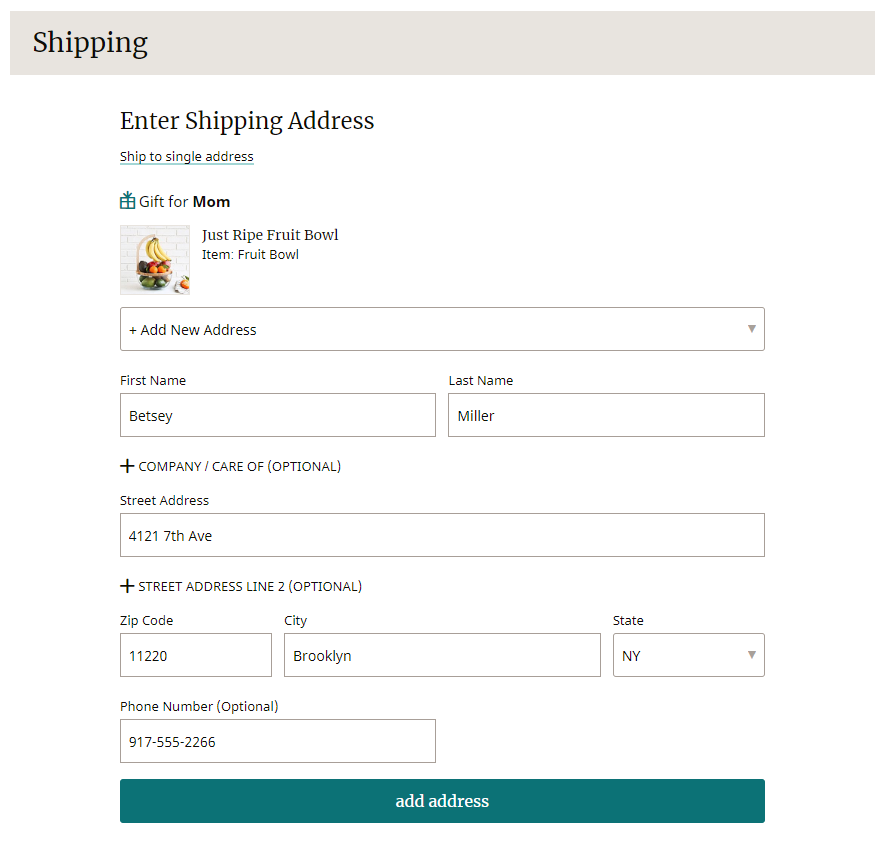This screenshot has height=842, width=890.
Task: Click the gift box icon beside Gift for Mom
Action: point(128,200)
